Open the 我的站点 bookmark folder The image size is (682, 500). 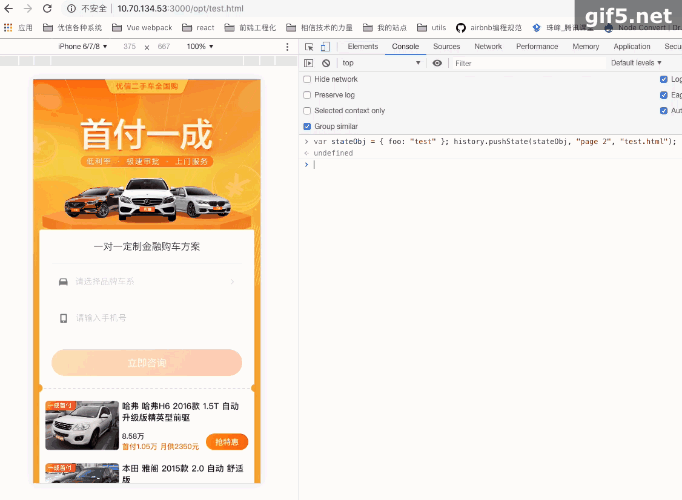pos(385,27)
